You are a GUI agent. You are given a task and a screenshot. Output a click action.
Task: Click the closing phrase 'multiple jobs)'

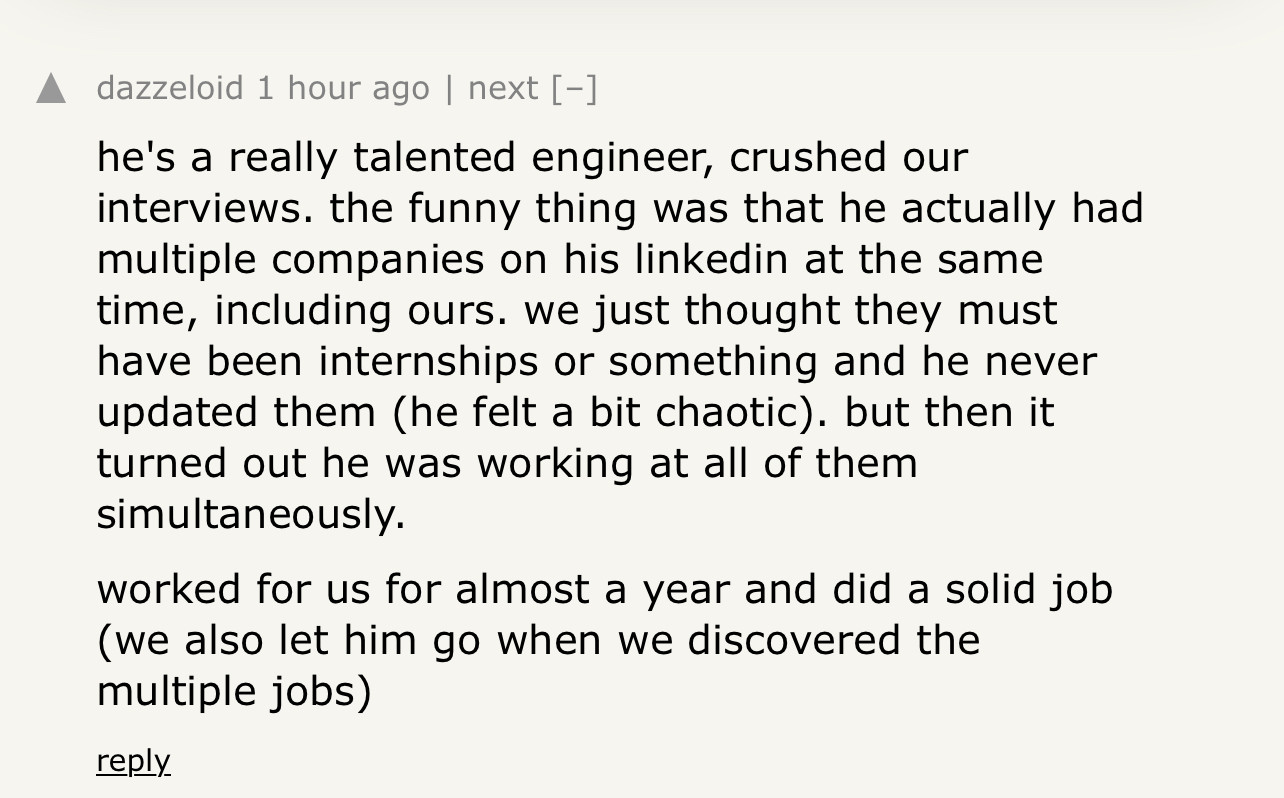[x=234, y=692]
